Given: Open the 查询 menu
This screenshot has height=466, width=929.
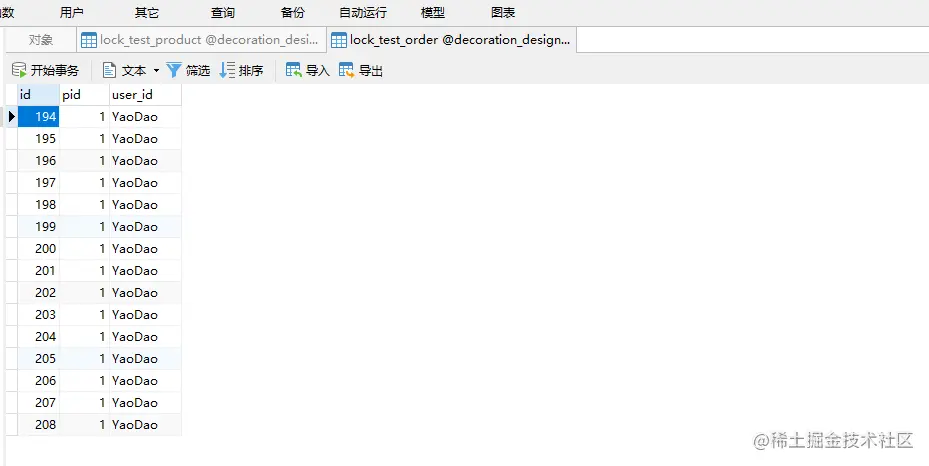Looking at the screenshot, I should point(223,12).
